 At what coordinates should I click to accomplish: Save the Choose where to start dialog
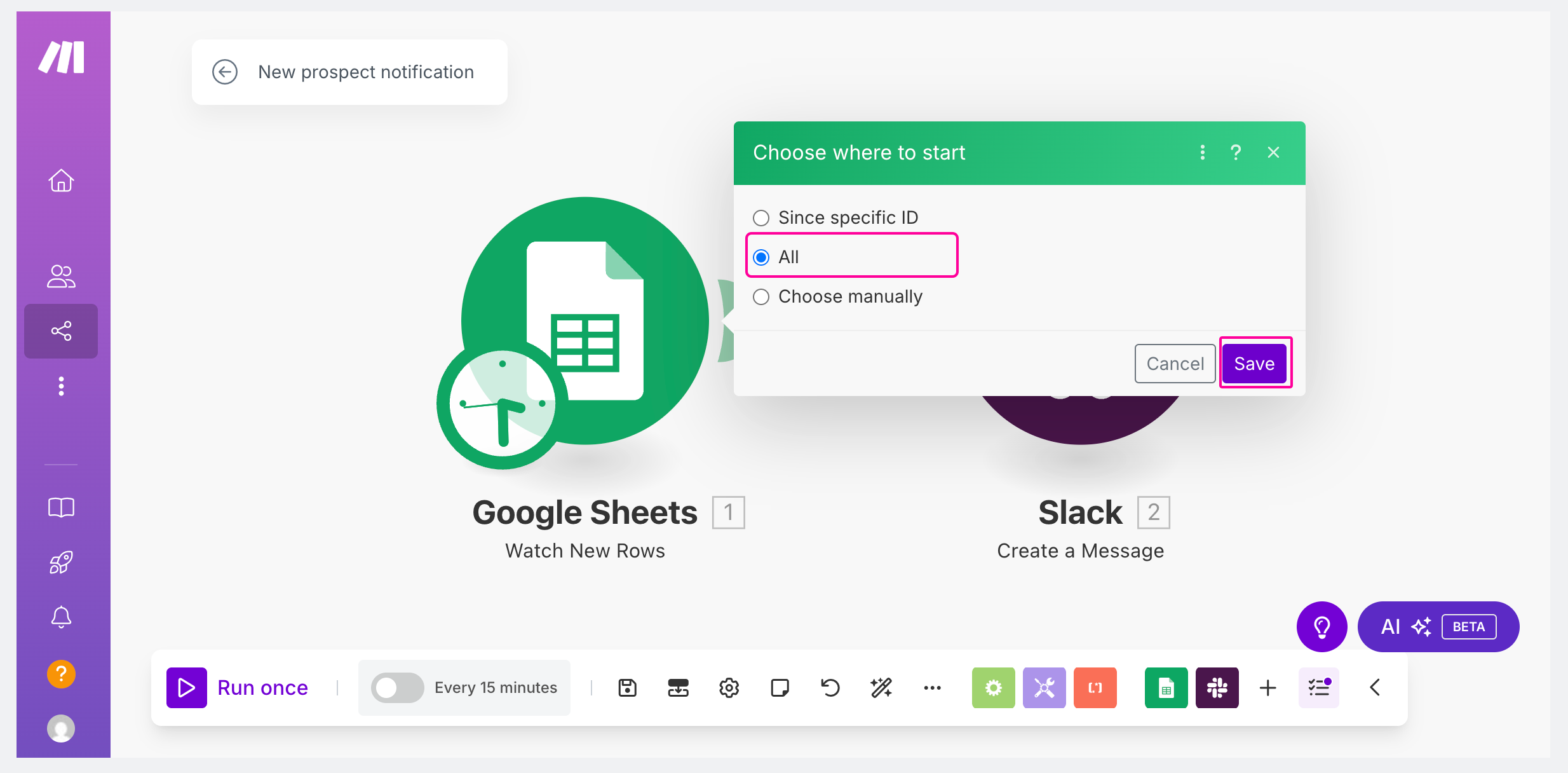(x=1255, y=364)
